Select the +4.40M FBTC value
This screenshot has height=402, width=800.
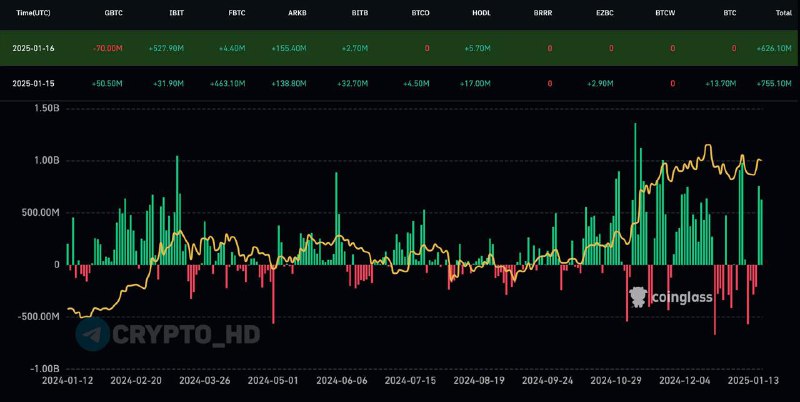232,48
